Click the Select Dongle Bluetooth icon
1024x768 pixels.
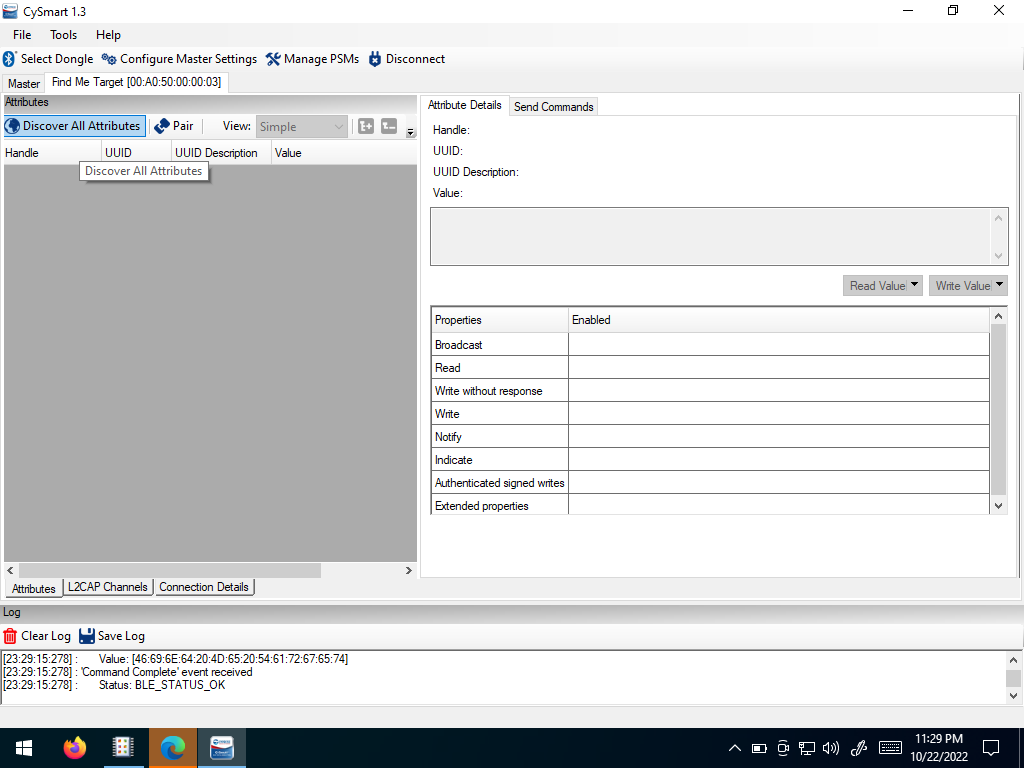tap(9, 59)
